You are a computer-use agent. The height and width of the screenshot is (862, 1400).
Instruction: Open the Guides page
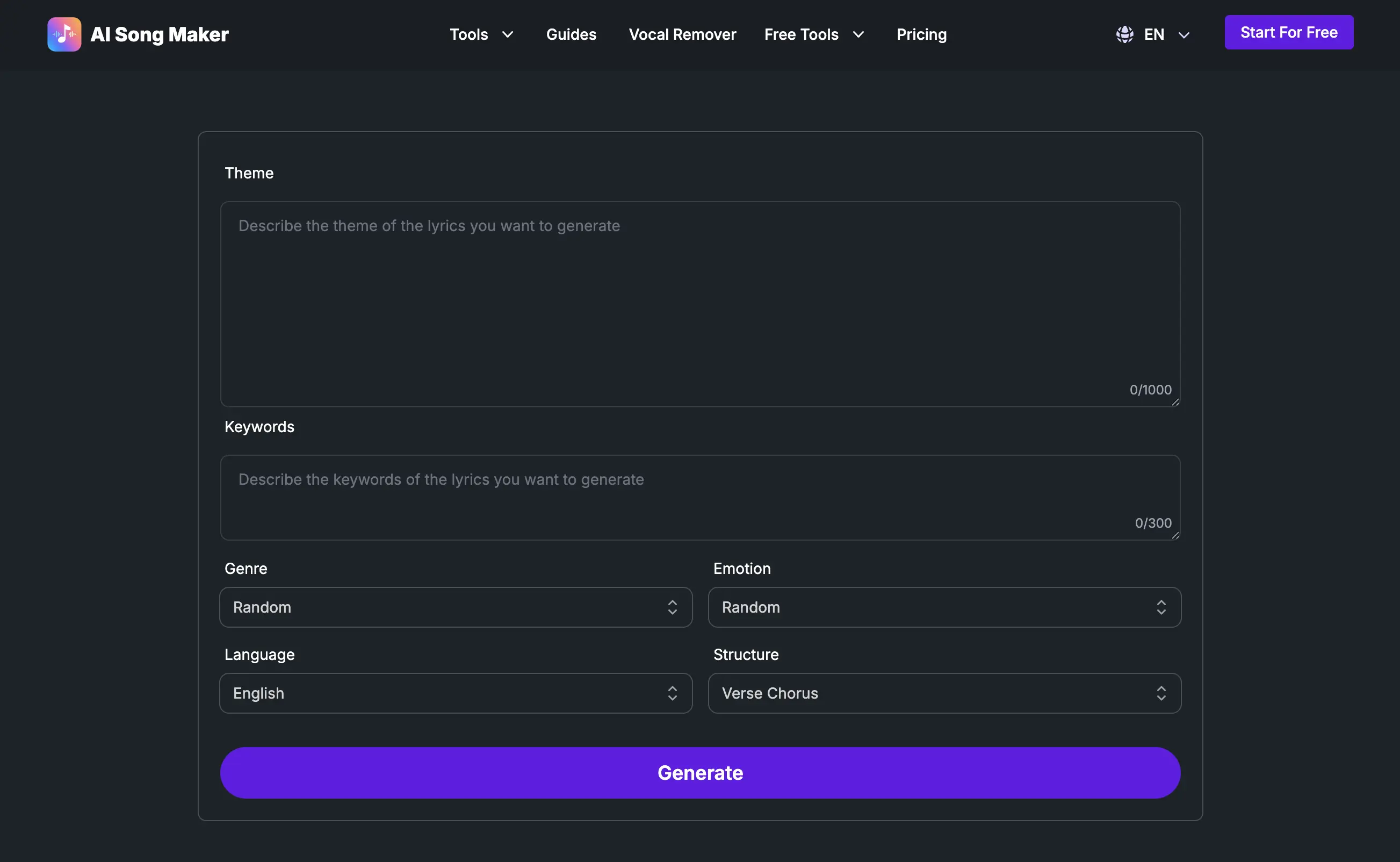[571, 35]
